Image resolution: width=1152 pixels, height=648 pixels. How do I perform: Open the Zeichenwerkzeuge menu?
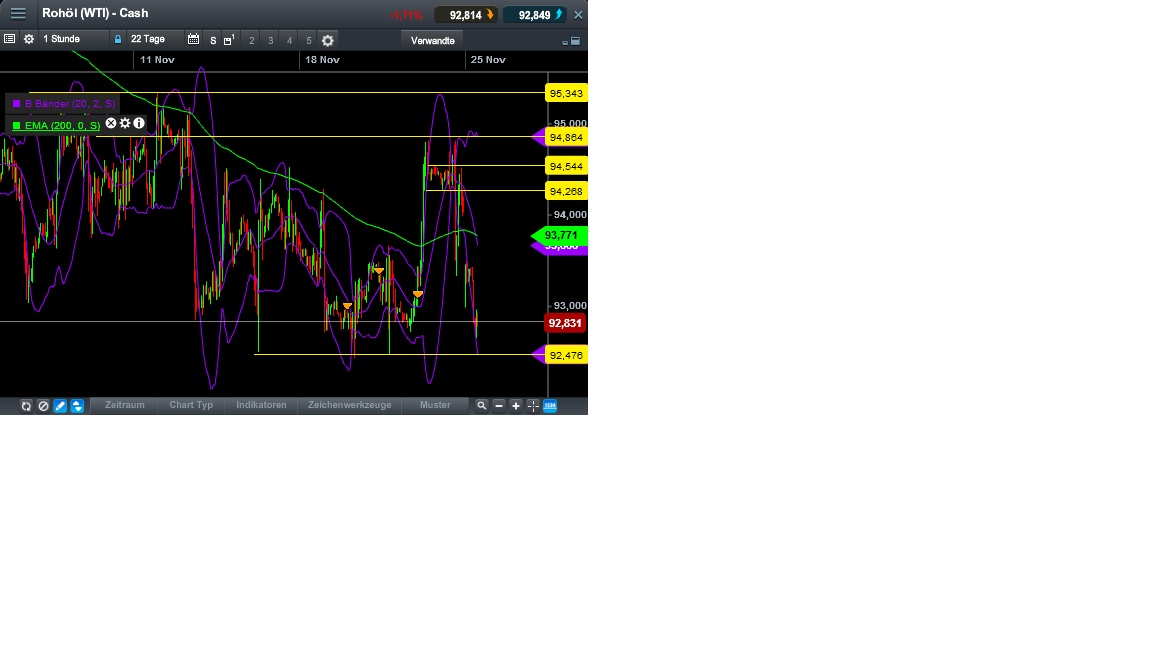pos(349,405)
